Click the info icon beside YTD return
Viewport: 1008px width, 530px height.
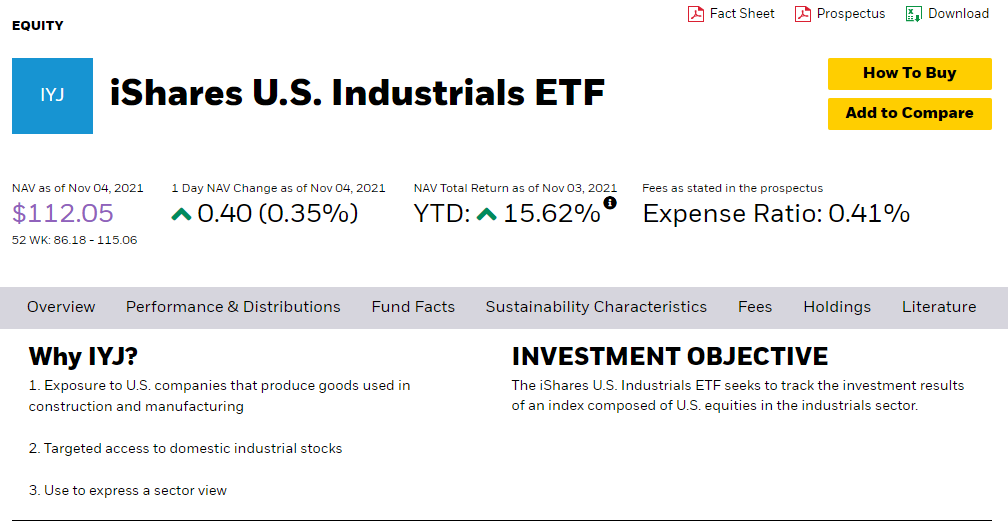tap(609, 203)
